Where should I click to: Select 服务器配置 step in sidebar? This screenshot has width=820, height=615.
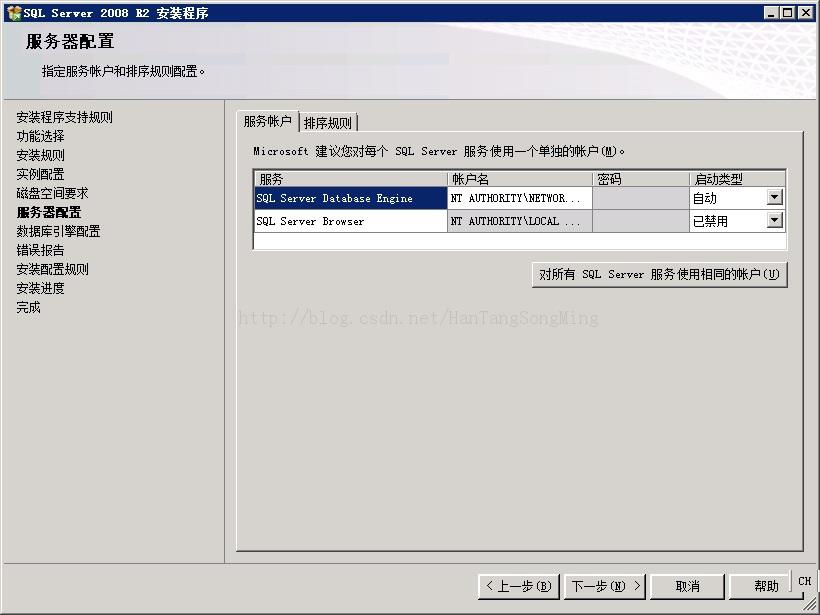(49, 212)
